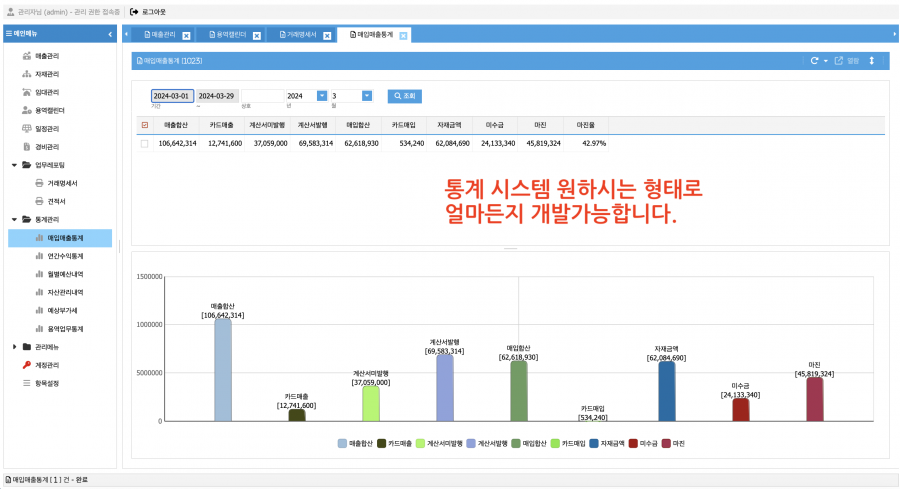900x489 pixels.
Task: Open 용역캘린더 from the sidebar
Action: [x=49, y=110]
